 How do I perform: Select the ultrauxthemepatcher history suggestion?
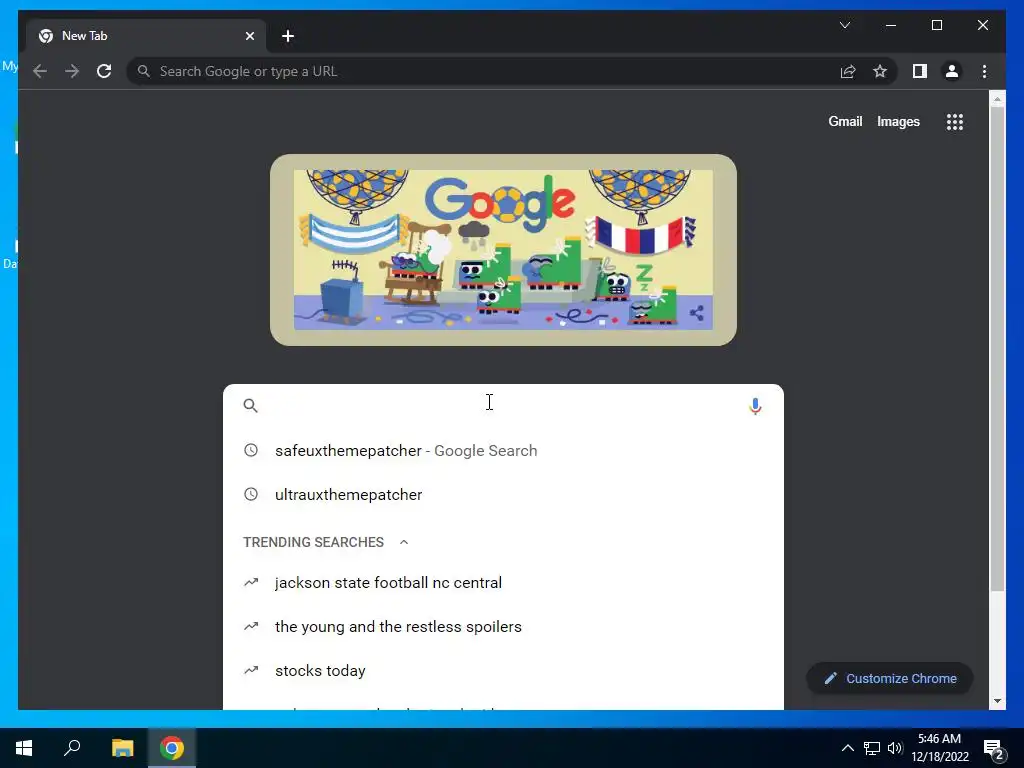point(503,494)
